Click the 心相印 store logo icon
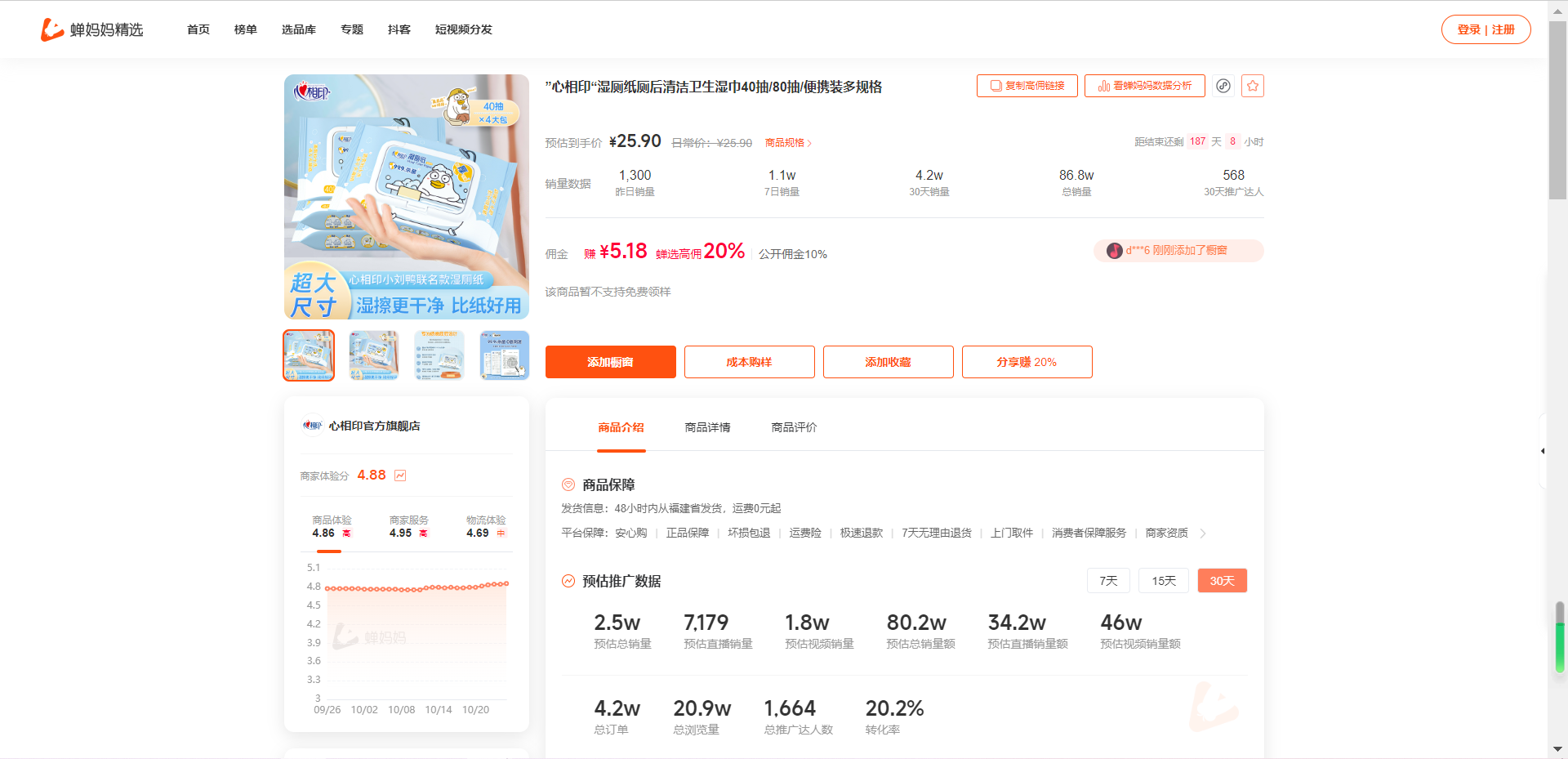Screen dimensions: 1568x759 pyautogui.click(x=313, y=426)
